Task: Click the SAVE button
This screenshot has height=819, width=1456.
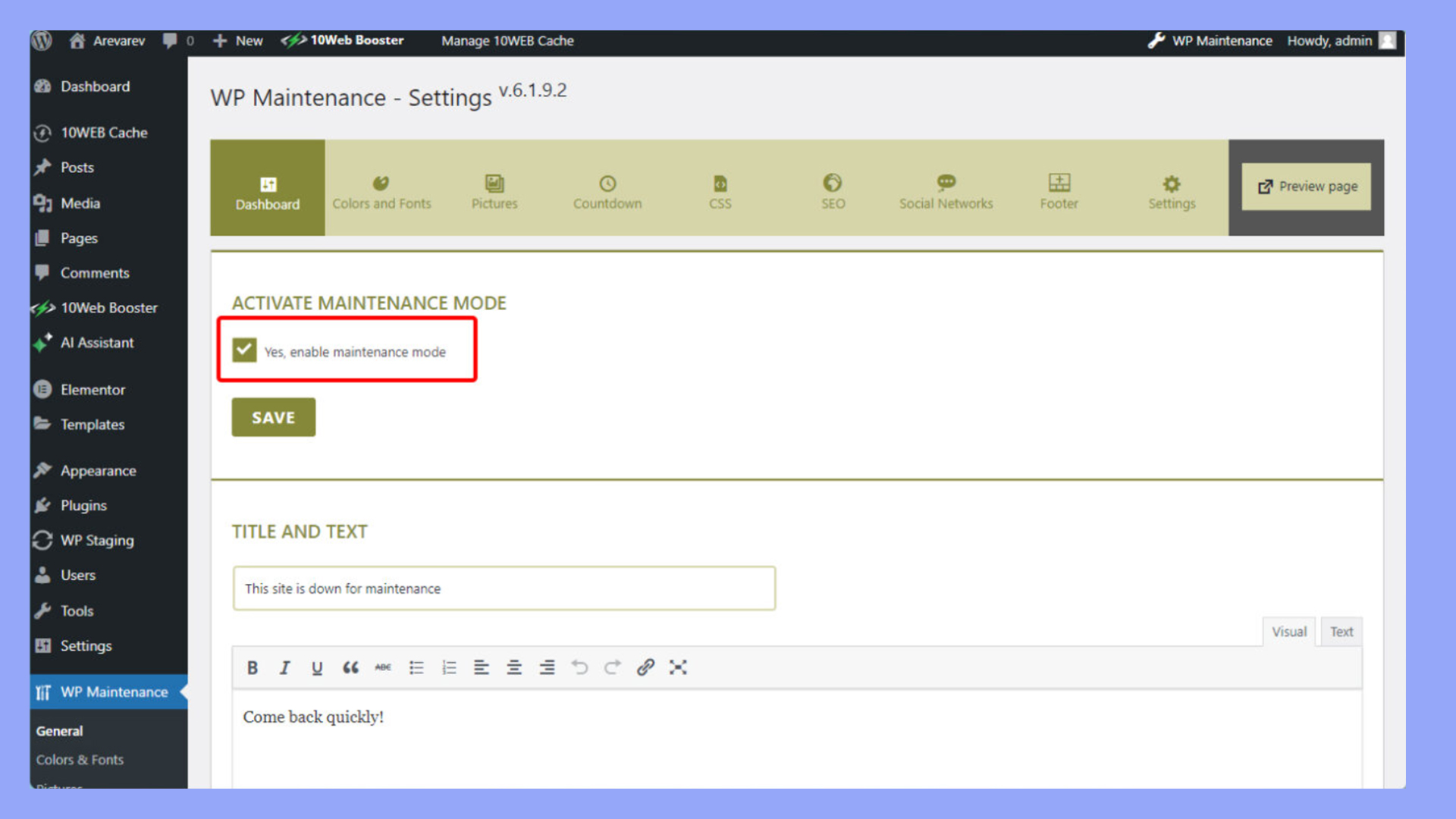Action: (273, 417)
